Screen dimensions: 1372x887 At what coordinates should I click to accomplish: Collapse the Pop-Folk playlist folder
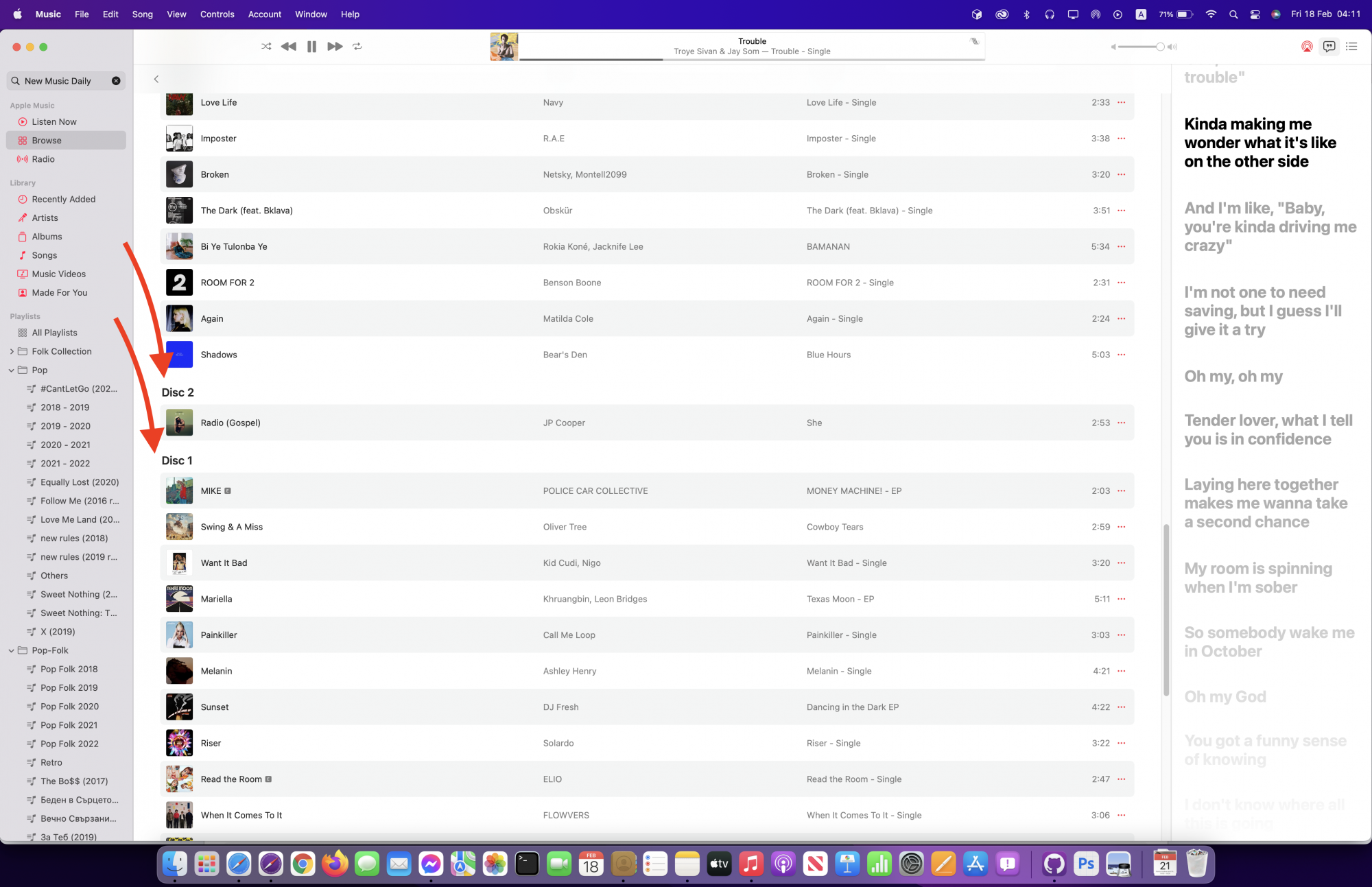coord(12,650)
